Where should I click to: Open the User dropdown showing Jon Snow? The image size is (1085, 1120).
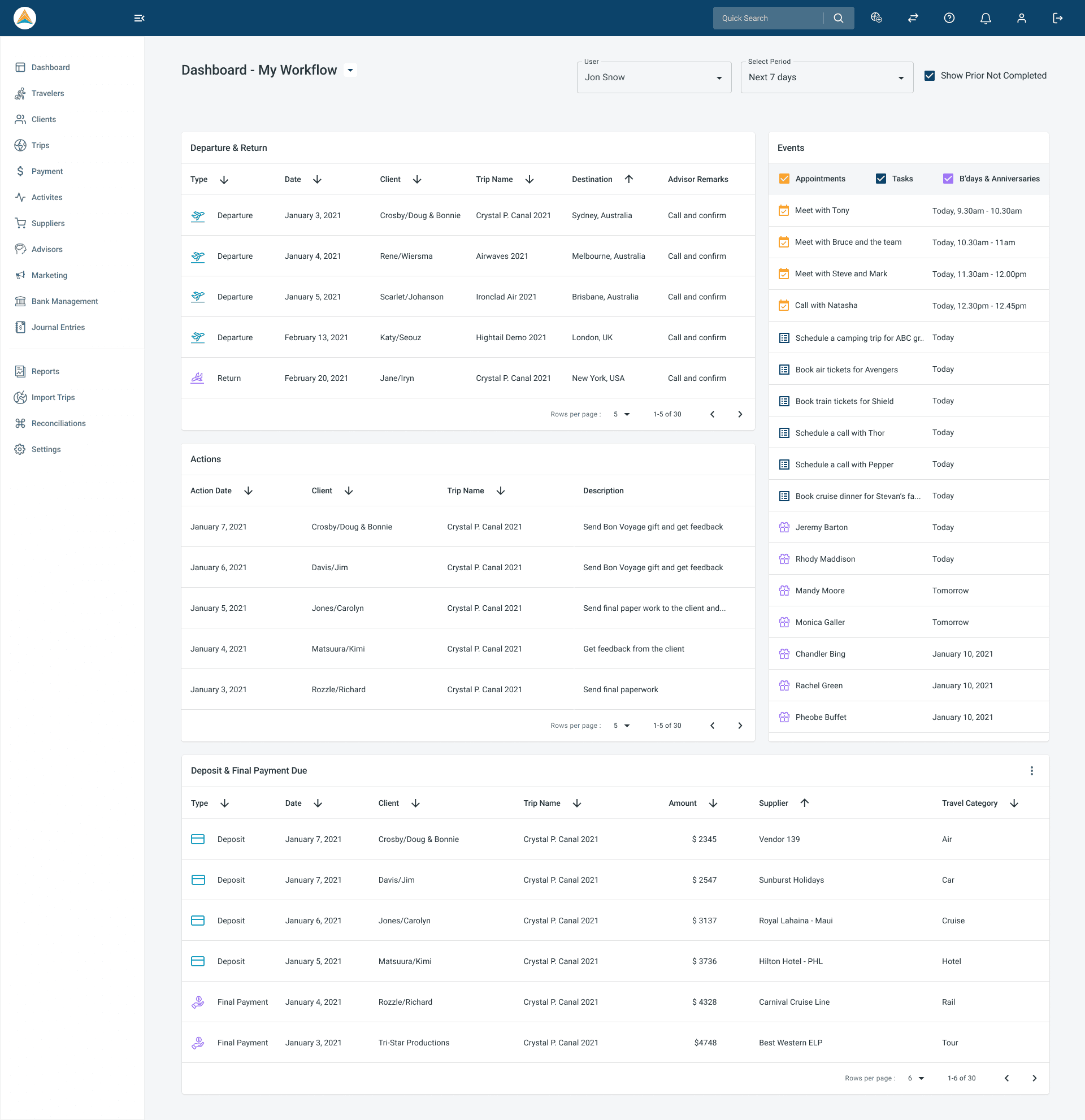tap(654, 78)
